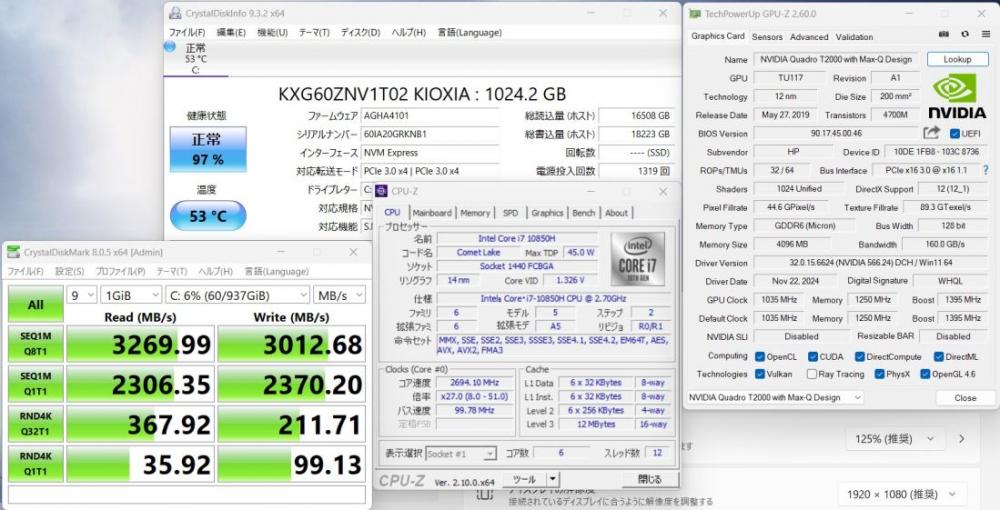This screenshot has height=510, width=1000.
Task: Open the drive selector C: 6% (60/937GiB)
Action: [x=237, y=295]
